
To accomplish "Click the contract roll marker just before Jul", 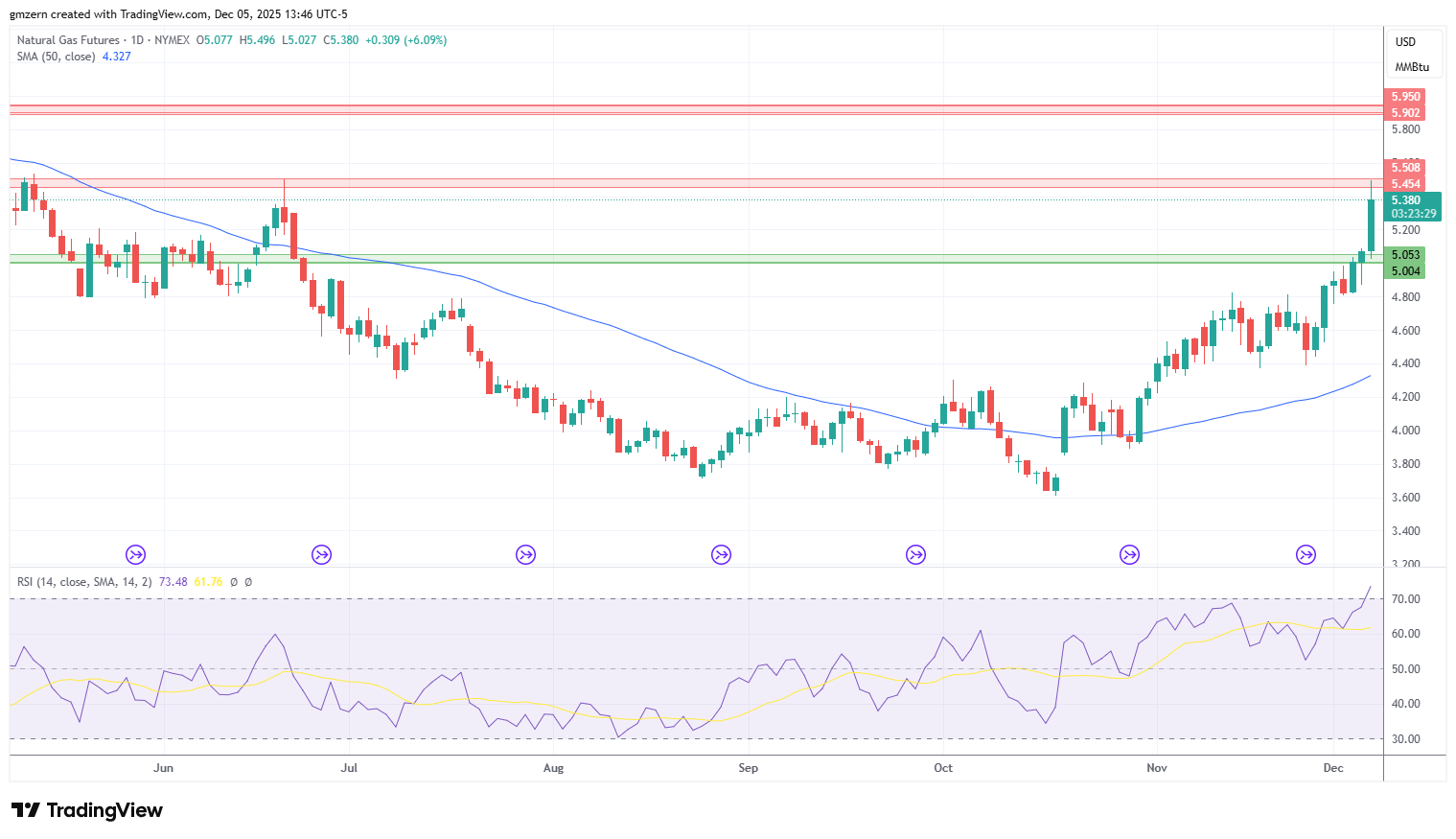I will tap(322, 554).
